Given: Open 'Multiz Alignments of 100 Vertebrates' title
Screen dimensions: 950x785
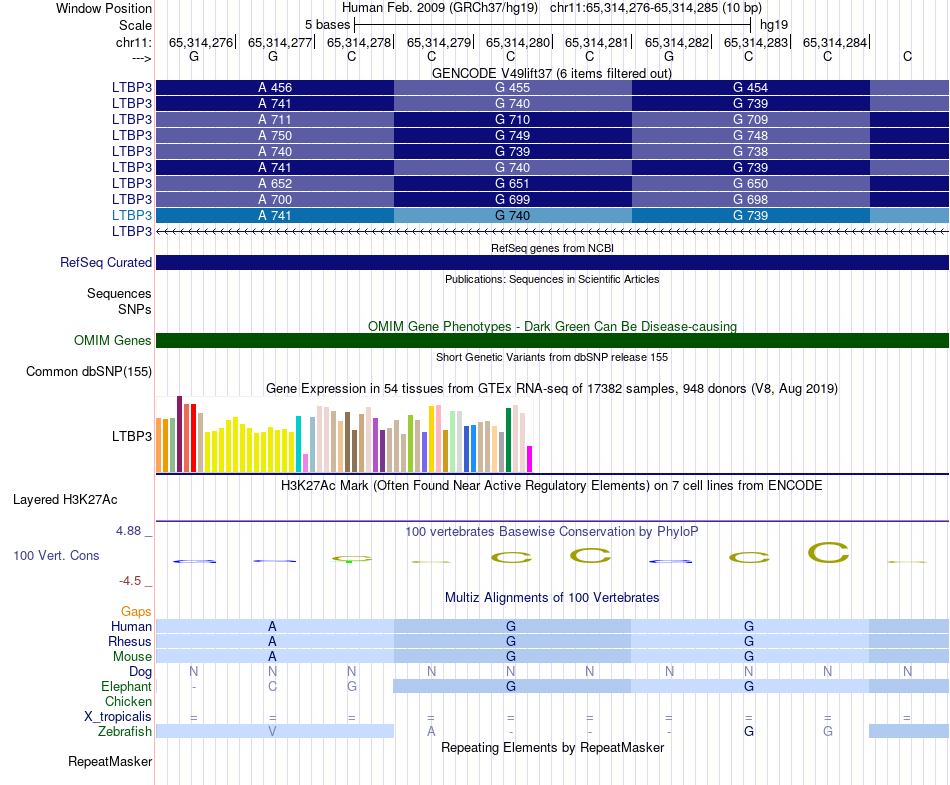Looking at the screenshot, I should pos(552,597).
